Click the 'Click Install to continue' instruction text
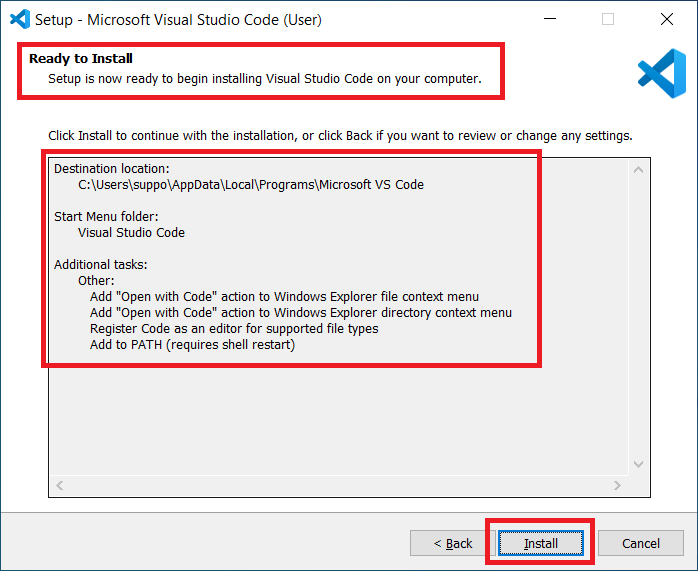Viewport: 698px width, 571px height. coord(341,136)
